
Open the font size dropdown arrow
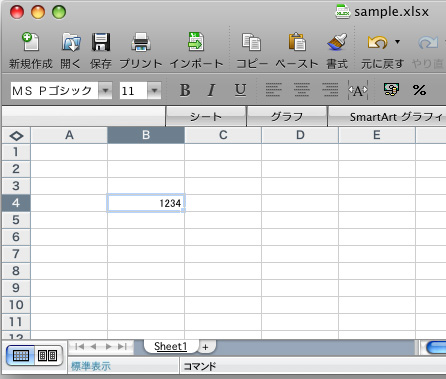[154, 90]
